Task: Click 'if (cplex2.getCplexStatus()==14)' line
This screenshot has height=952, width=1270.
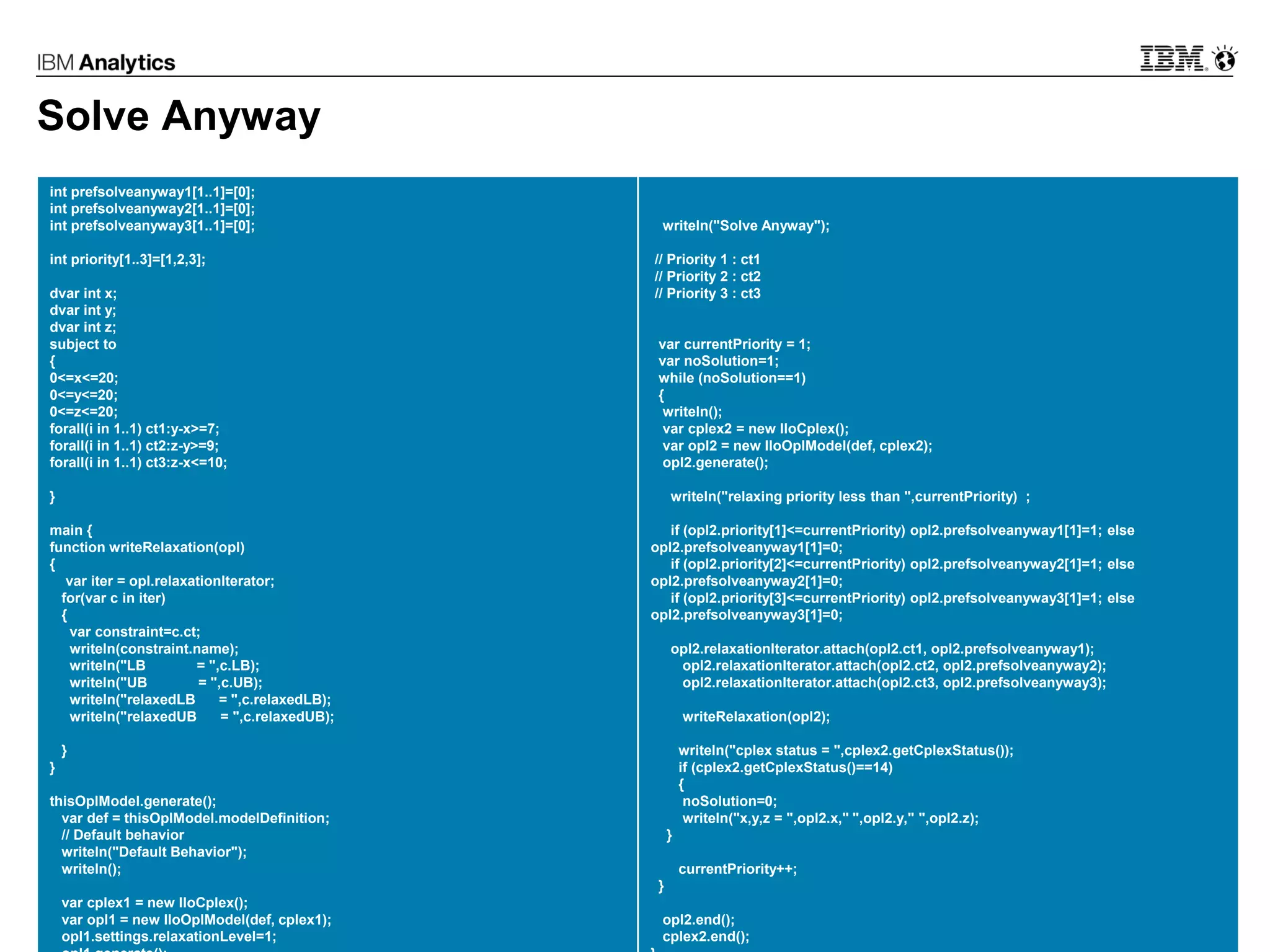Action: [x=786, y=767]
